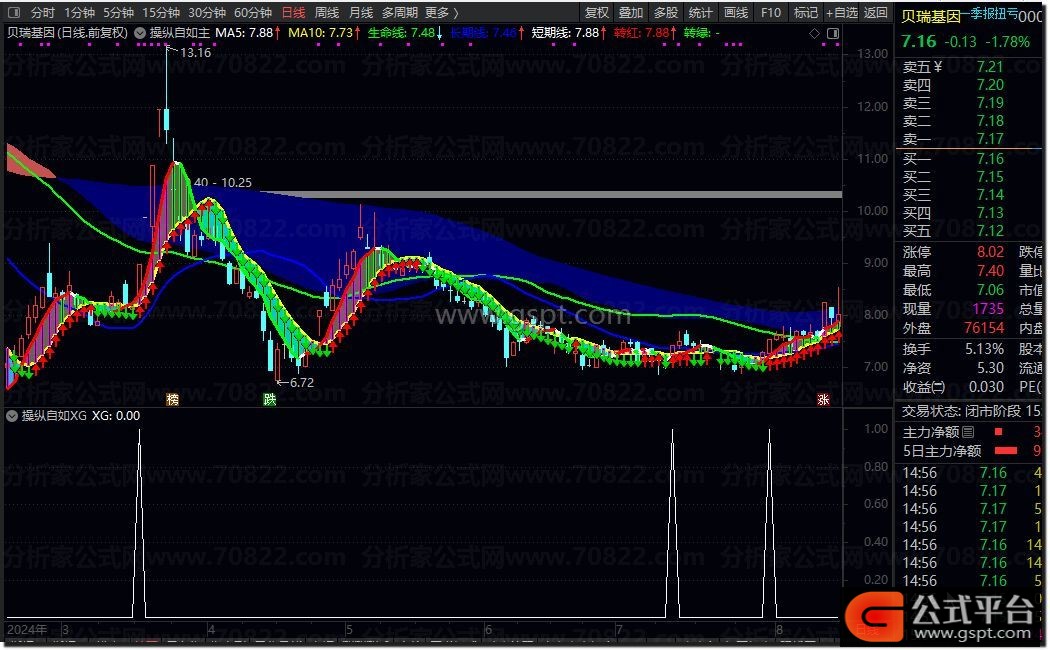The width and height of the screenshot is (1050, 650).
Task: Click the 贝瑞基因 stock name in quote panel
Action: pos(931,16)
